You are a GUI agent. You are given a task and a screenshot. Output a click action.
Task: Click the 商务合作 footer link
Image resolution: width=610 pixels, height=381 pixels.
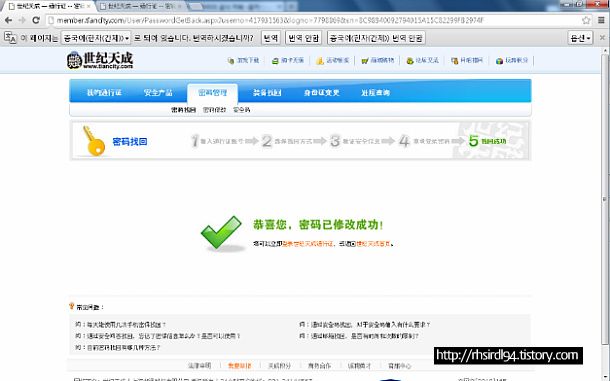pyautogui.click(x=319, y=366)
